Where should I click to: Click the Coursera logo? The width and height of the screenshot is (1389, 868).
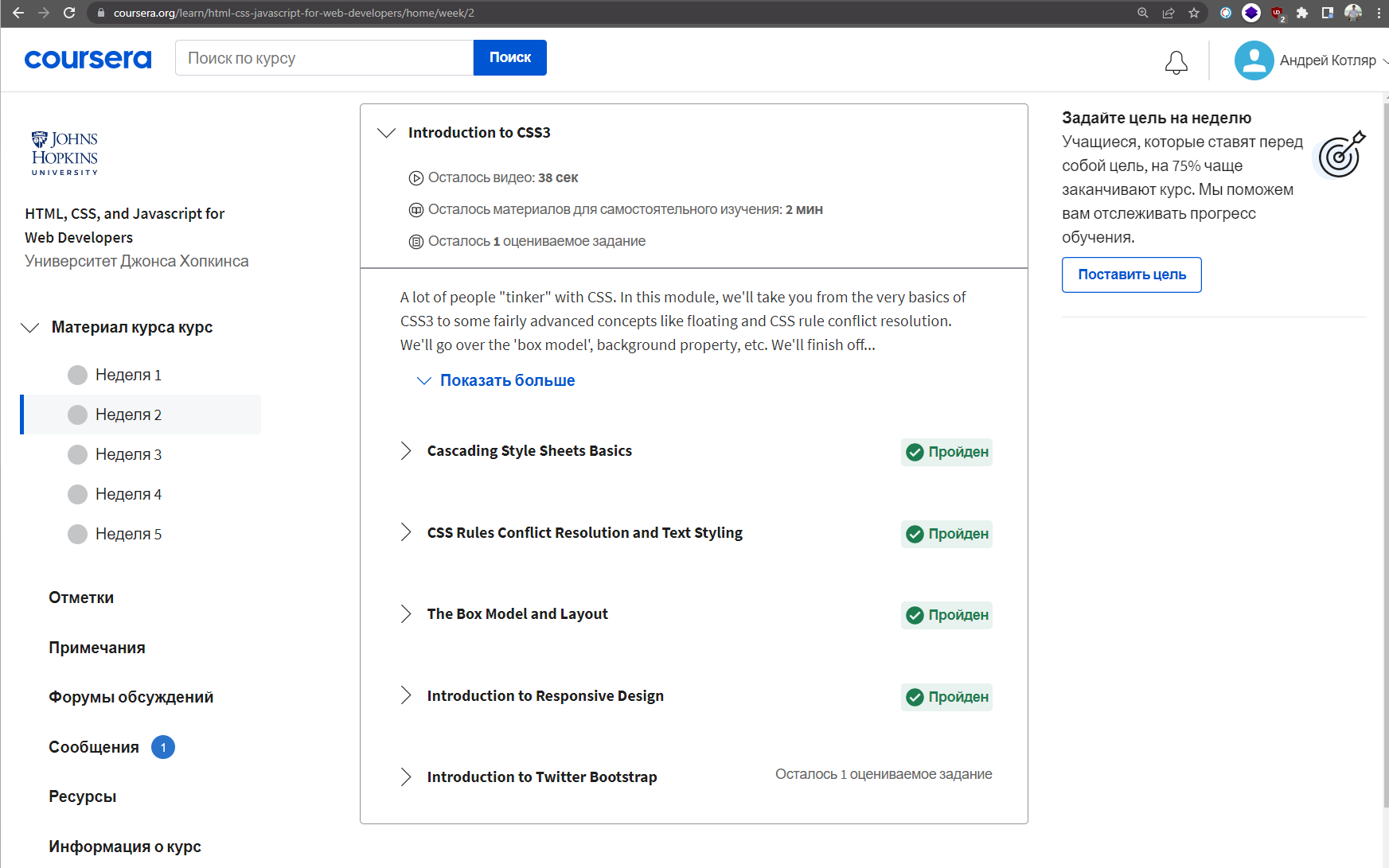[88, 60]
